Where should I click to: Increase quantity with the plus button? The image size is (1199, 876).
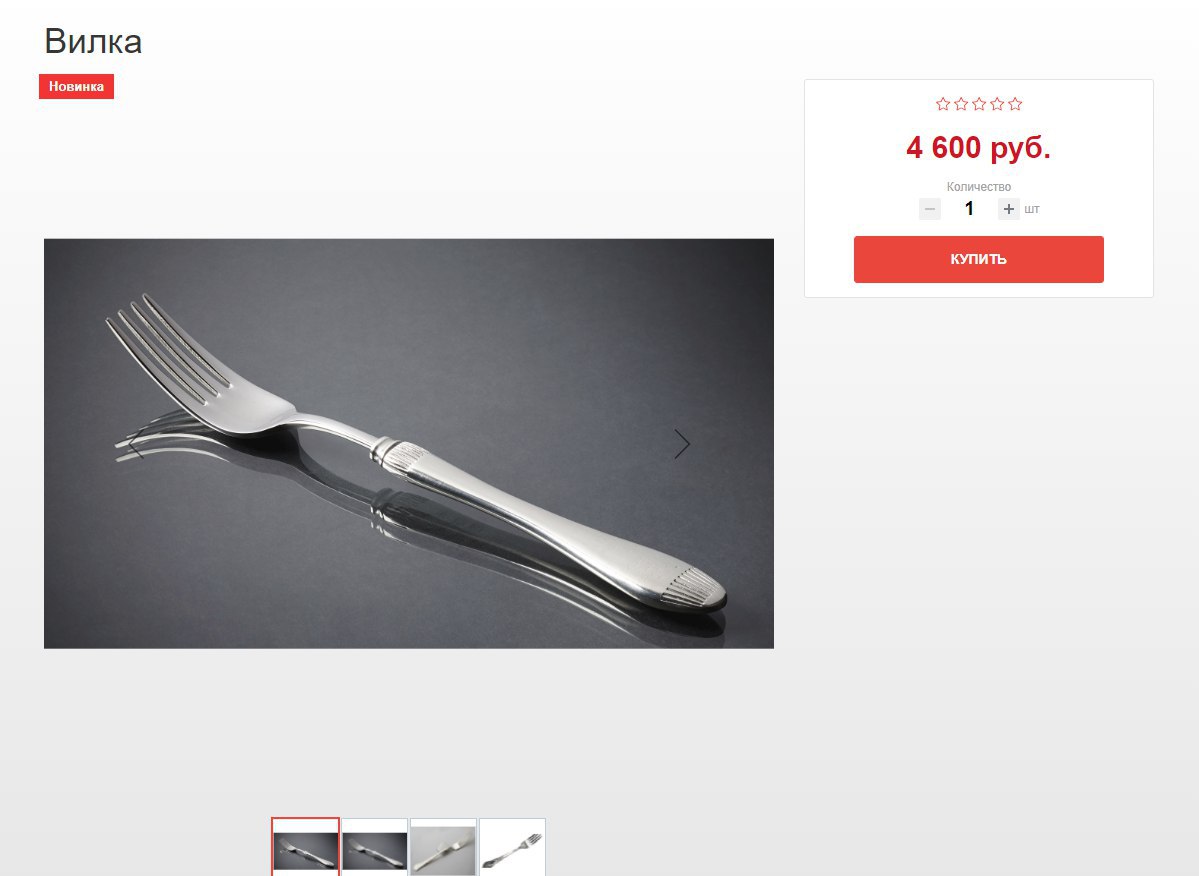(x=1009, y=209)
